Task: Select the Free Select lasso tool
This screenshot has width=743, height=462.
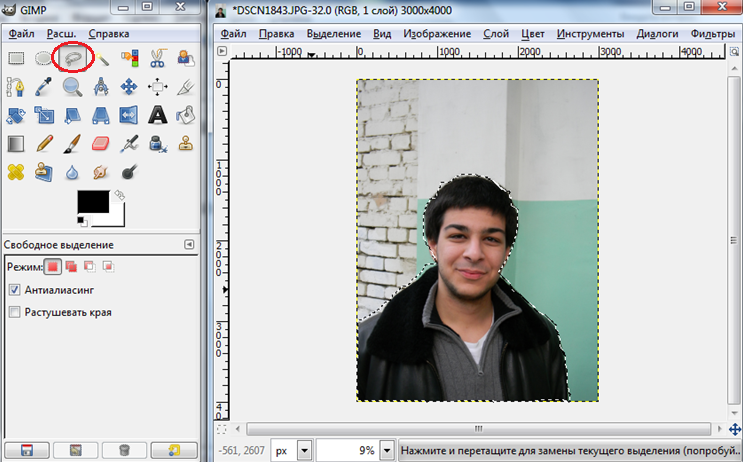Action: (72, 58)
